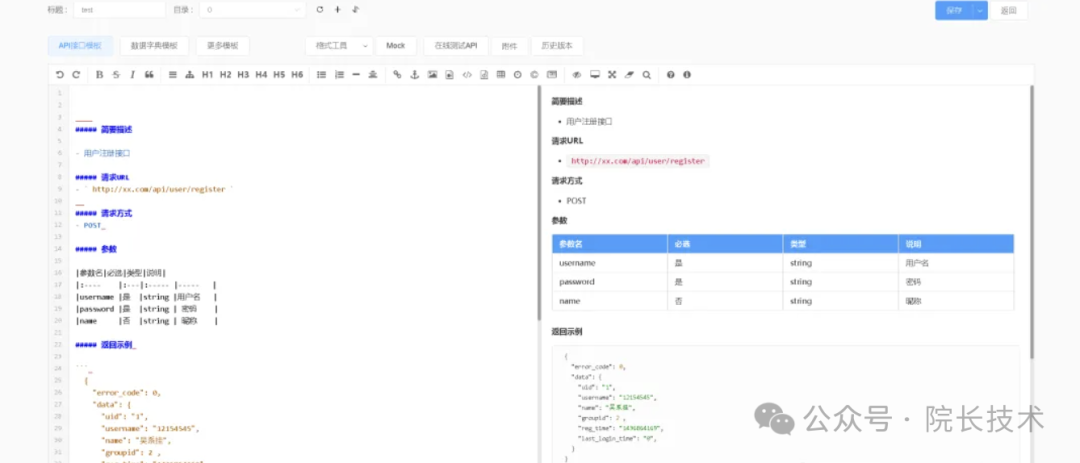This screenshot has width=1080, height=463.
Task: Open the 格式工具 dropdown
Action: pos(339,46)
